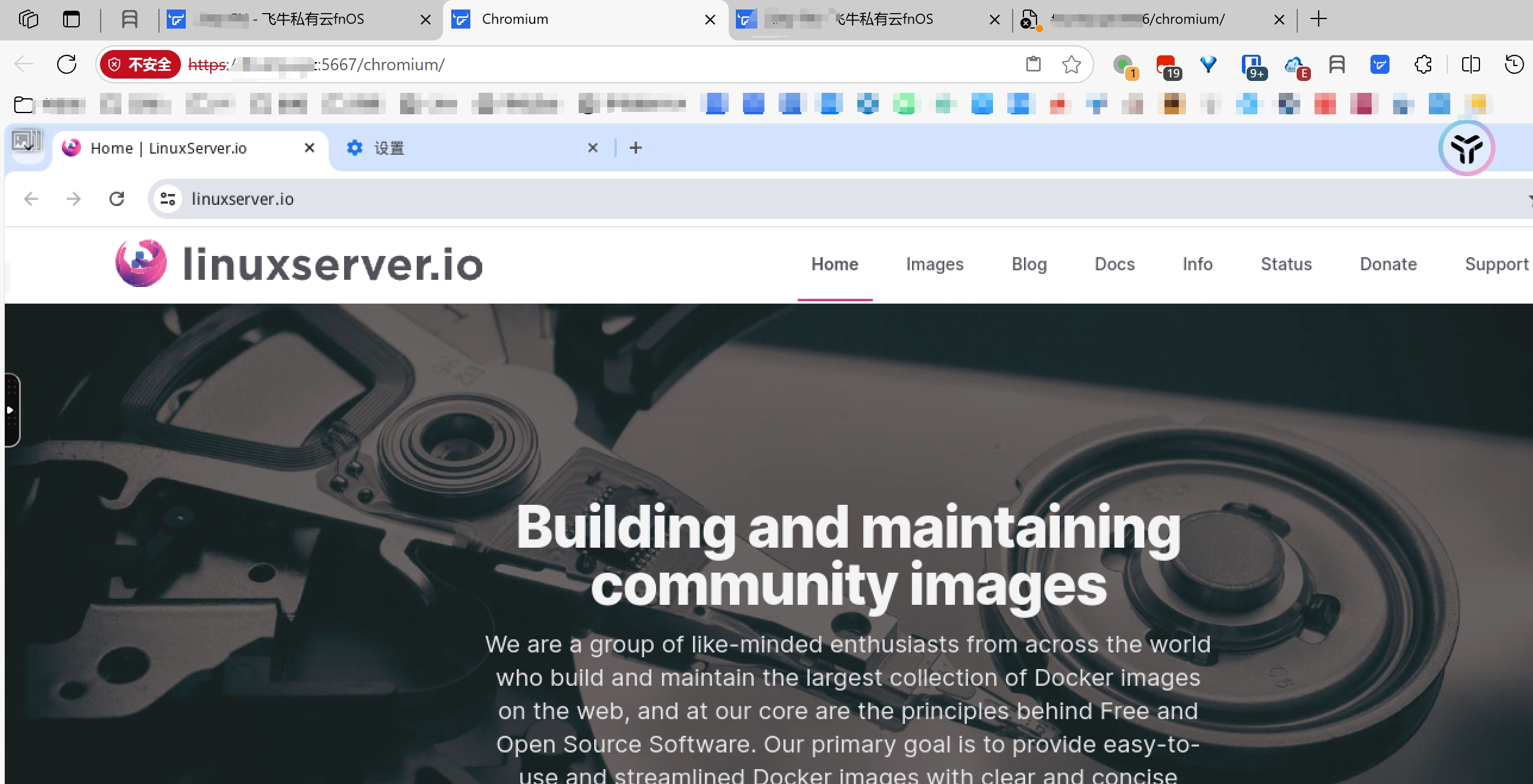Screen dimensions: 1533x784
Task: Open the workspaces icon at top left
Action: pos(28,19)
